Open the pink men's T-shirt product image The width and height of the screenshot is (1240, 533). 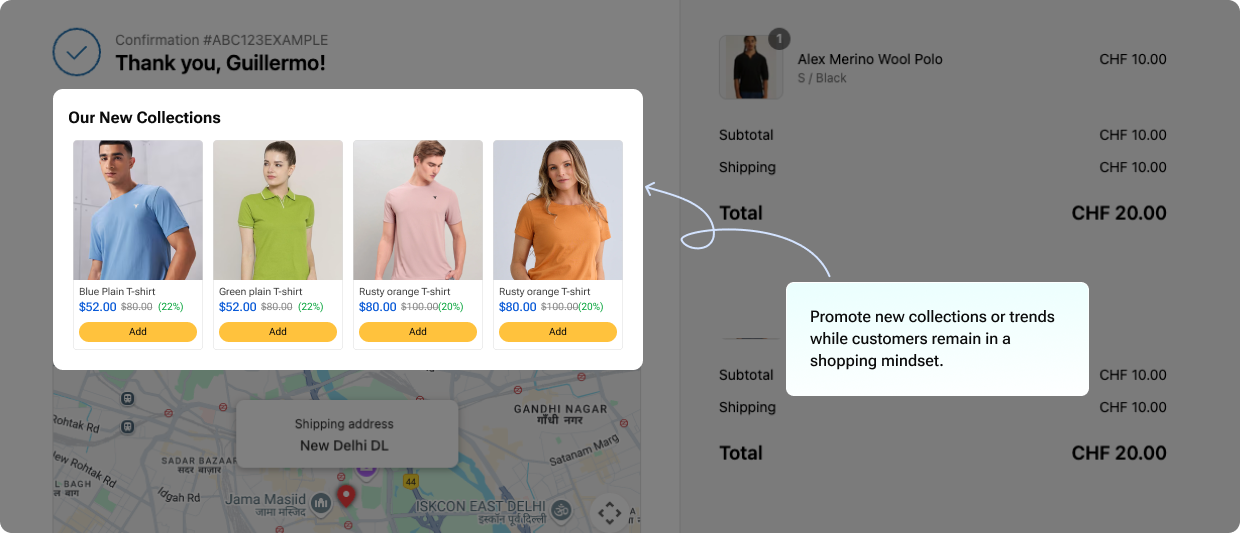pyautogui.click(x=418, y=210)
